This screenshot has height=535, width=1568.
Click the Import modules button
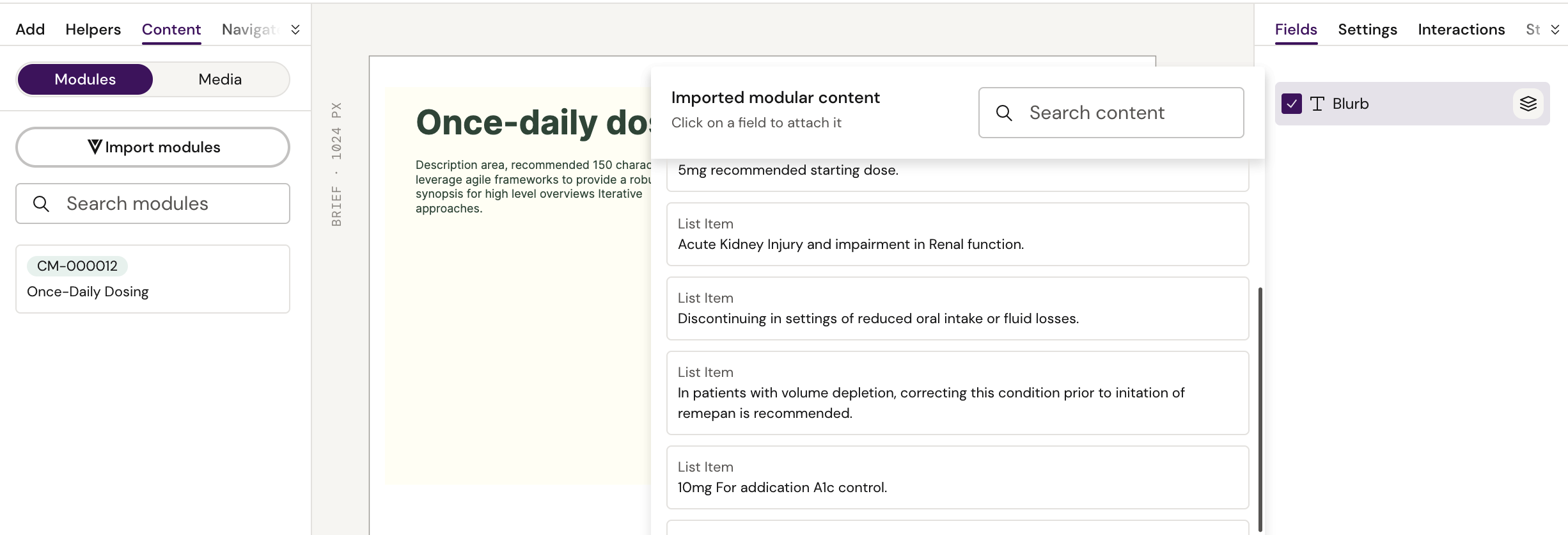(153, 147)
